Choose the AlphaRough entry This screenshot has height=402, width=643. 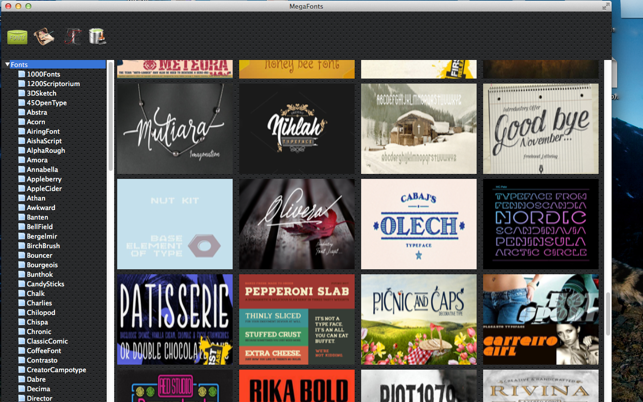coord(46,150)
